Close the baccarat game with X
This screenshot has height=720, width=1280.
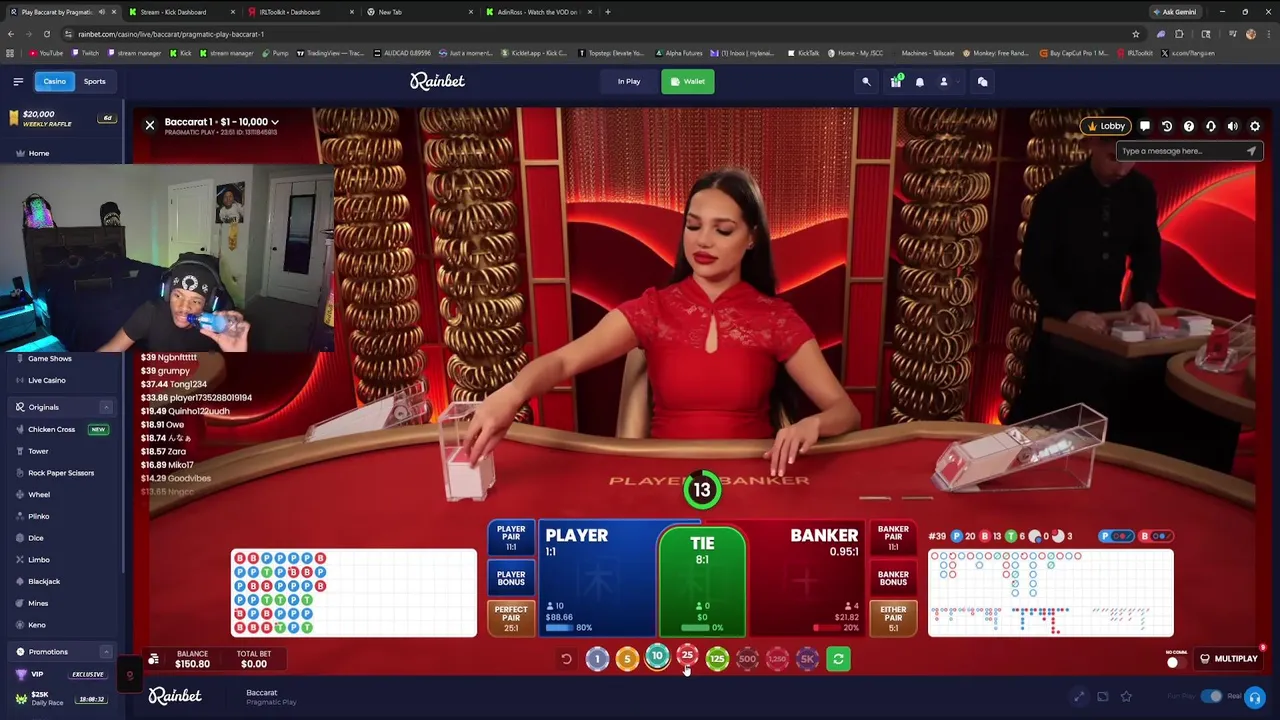(x=150, y=125)
